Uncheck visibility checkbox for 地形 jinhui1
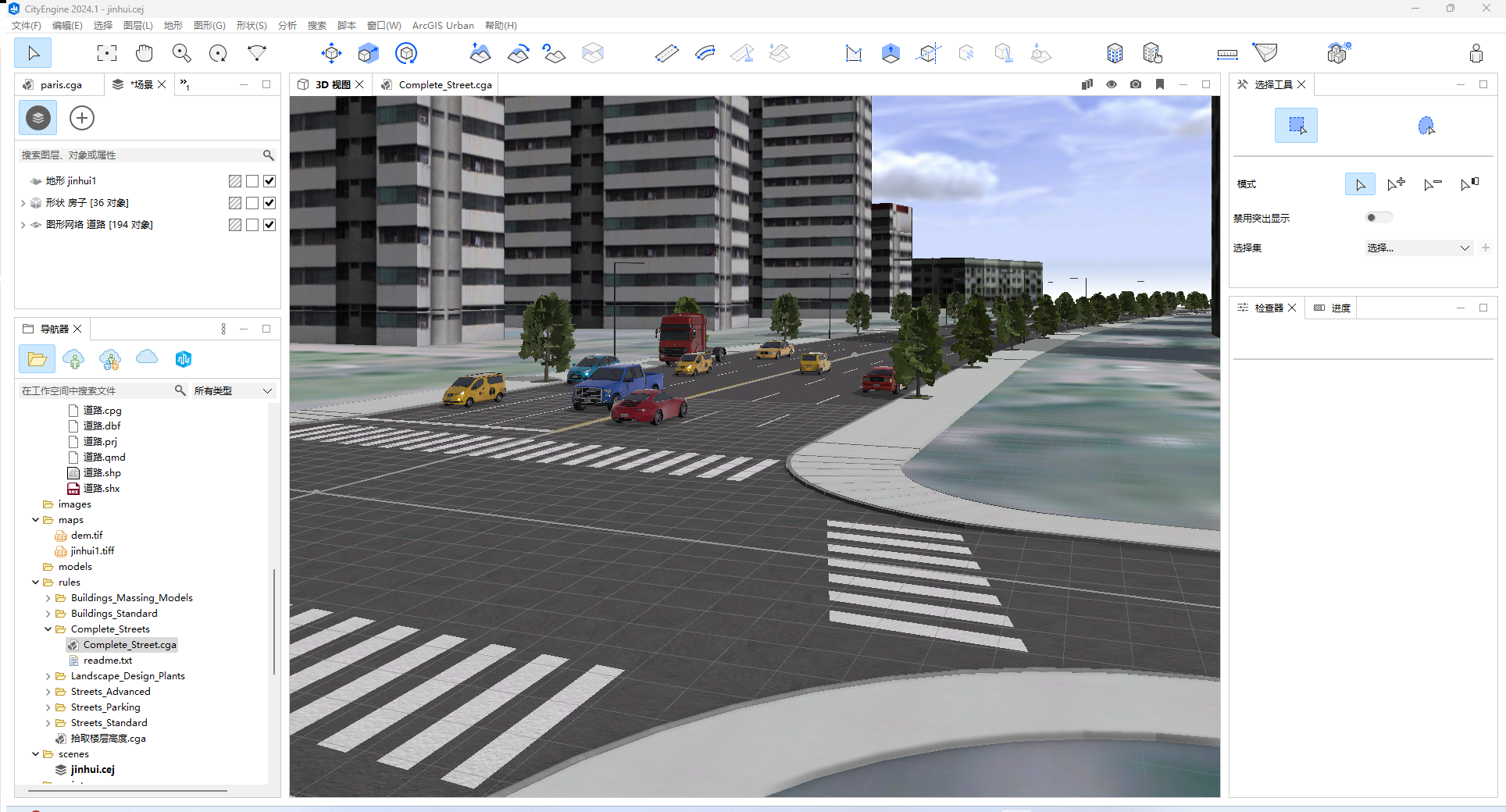The image size is (1506, 812). (x=269, y=181)
